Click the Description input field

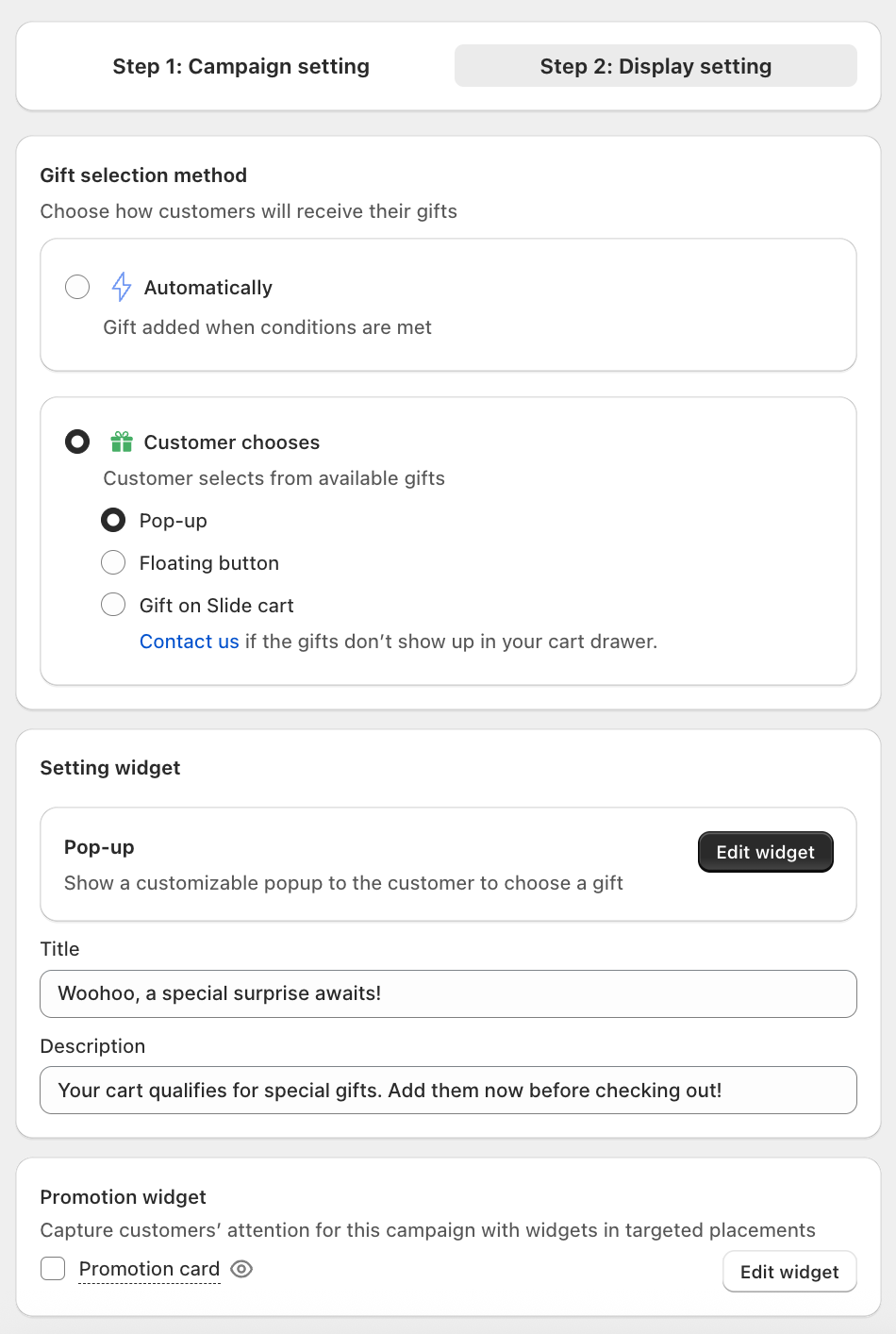point(448,1091)
